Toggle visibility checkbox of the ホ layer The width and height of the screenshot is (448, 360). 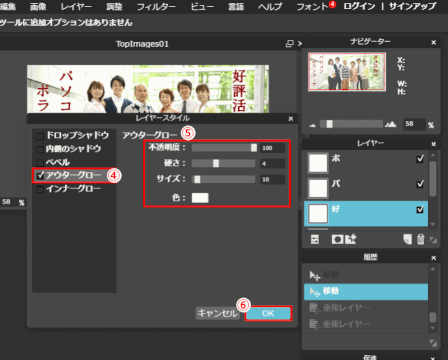(x=420, y=158)
